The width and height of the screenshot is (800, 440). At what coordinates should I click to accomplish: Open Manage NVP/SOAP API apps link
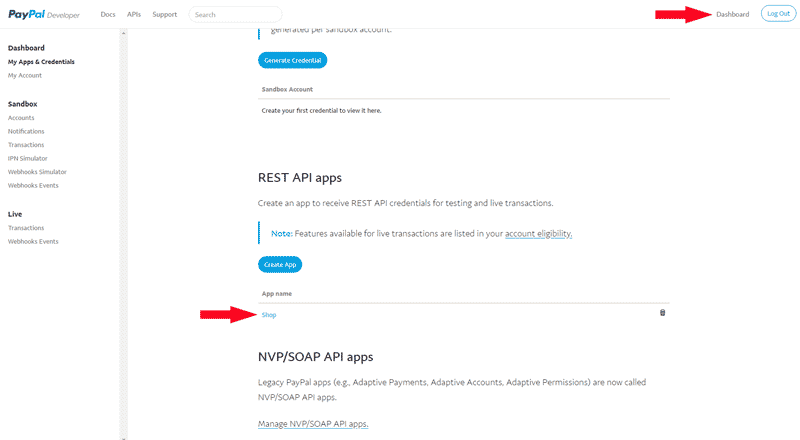click(x=313, y=424)
